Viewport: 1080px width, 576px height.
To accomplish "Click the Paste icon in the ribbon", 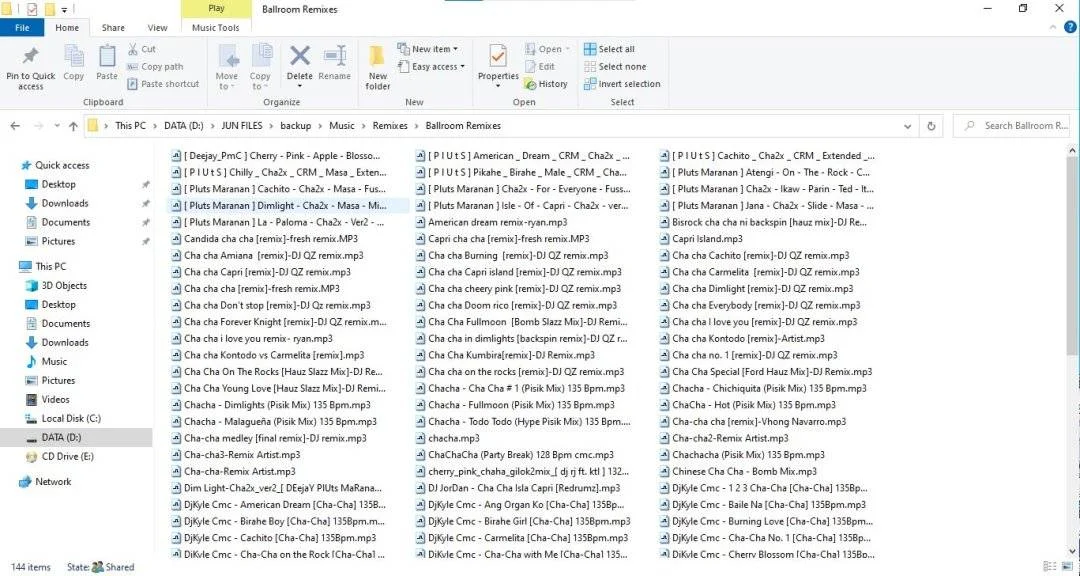I will pos(107,56).
